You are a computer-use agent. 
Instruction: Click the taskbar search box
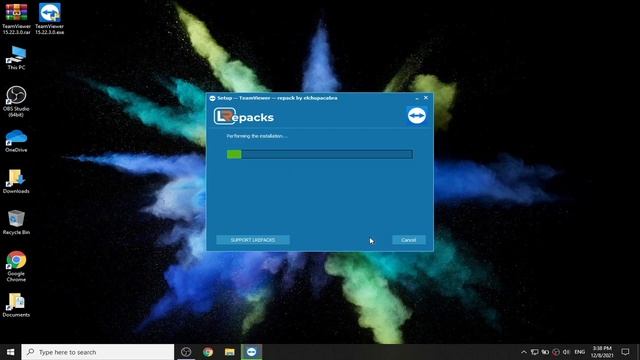click(x=98, y=352)
